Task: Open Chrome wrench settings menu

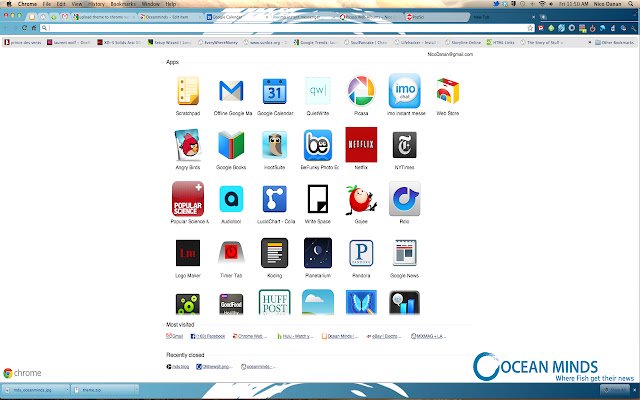Action: [633, 28]
